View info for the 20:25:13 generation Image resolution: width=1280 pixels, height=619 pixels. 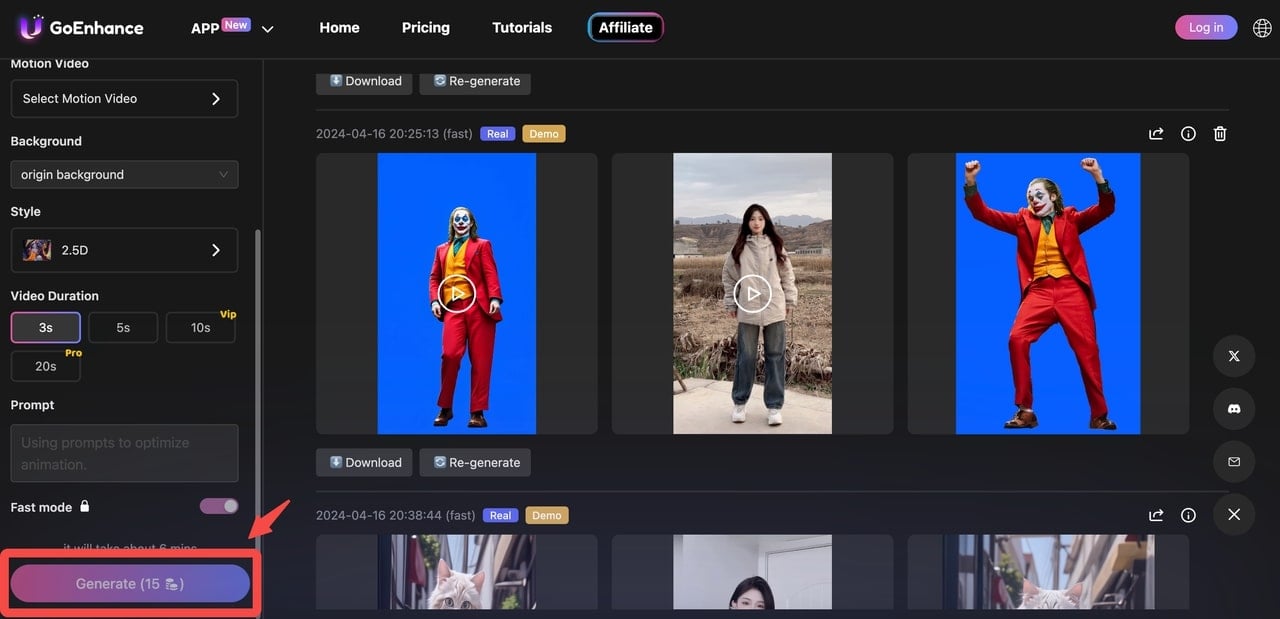(x=1188, y=133)
